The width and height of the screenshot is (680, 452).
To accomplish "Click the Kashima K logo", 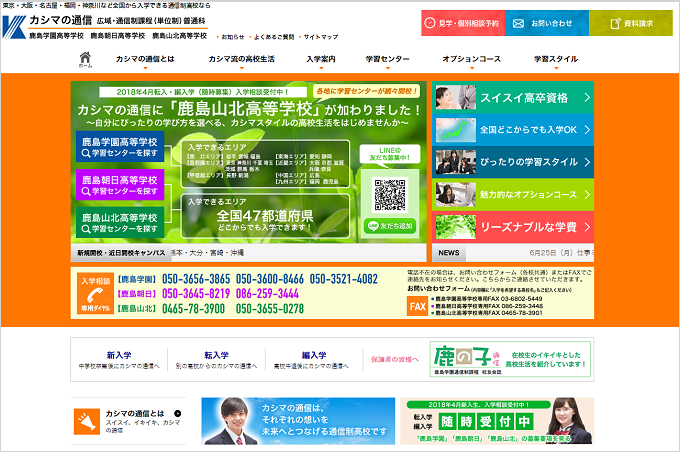I will pyautogui.click(x=14, y=27).
